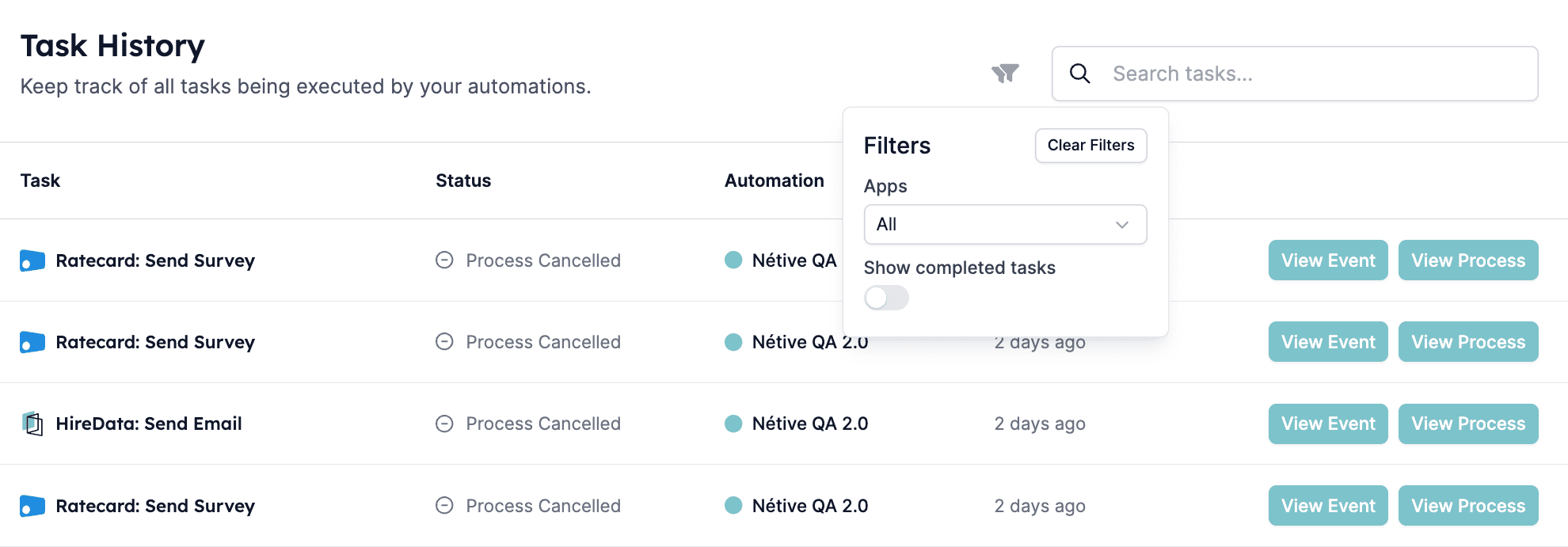Click Process Cancelled text in HireData row
The image size is (1568, 547).
(543, 424)
